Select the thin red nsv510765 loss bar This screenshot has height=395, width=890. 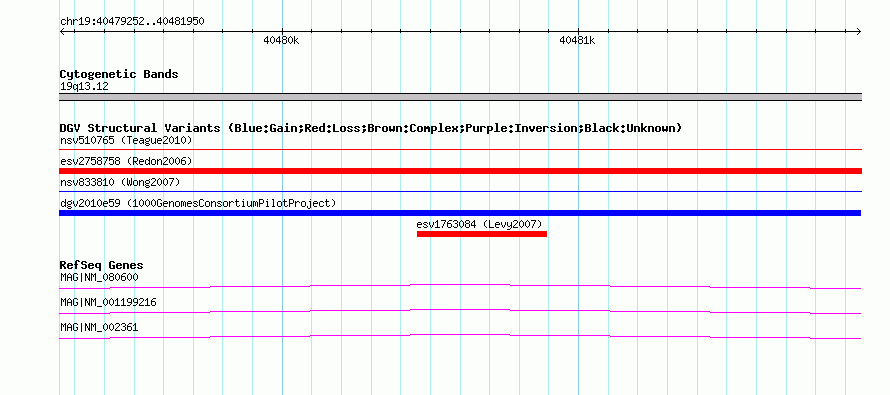pos(460,149)
